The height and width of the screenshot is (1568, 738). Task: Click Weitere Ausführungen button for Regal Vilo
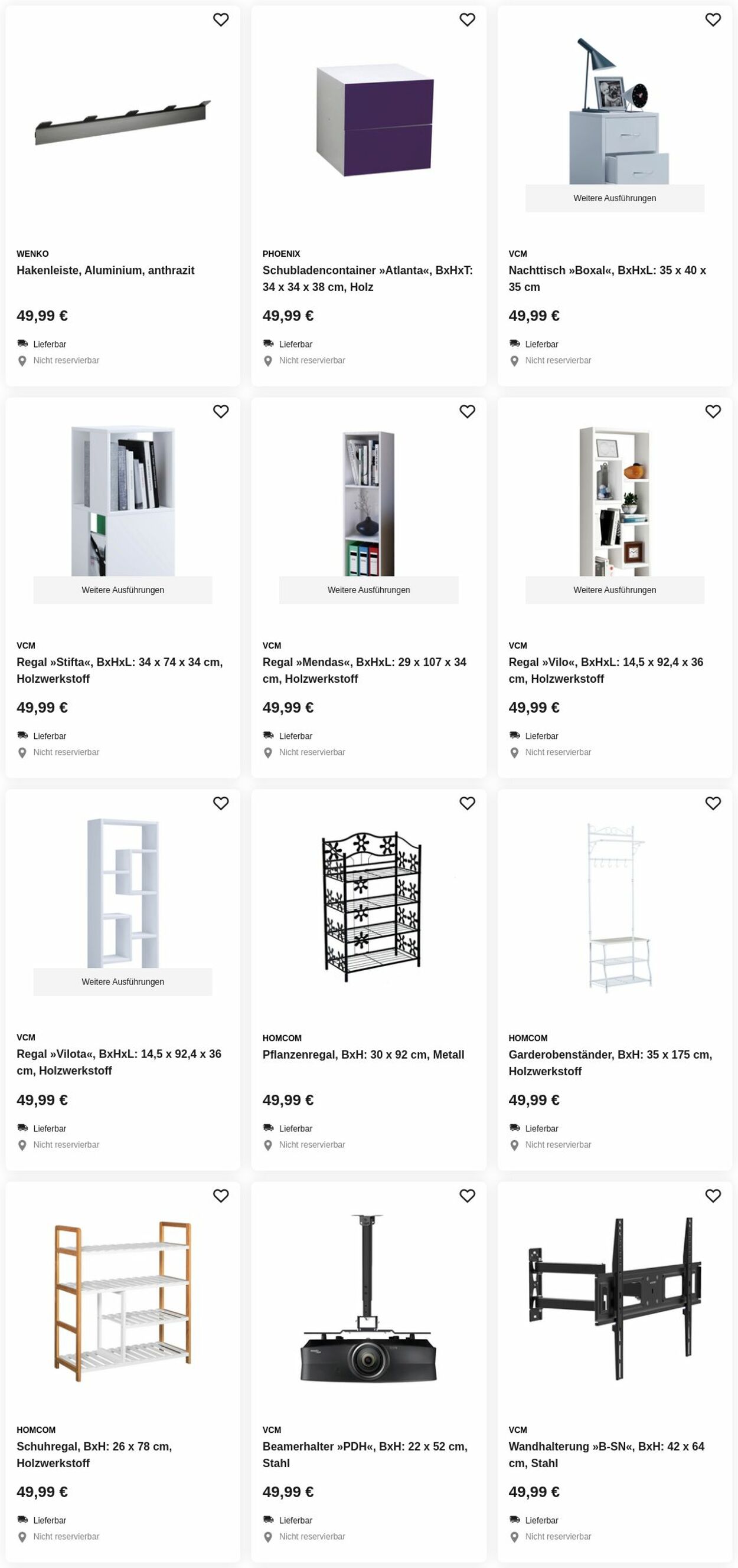coord(615,590)
